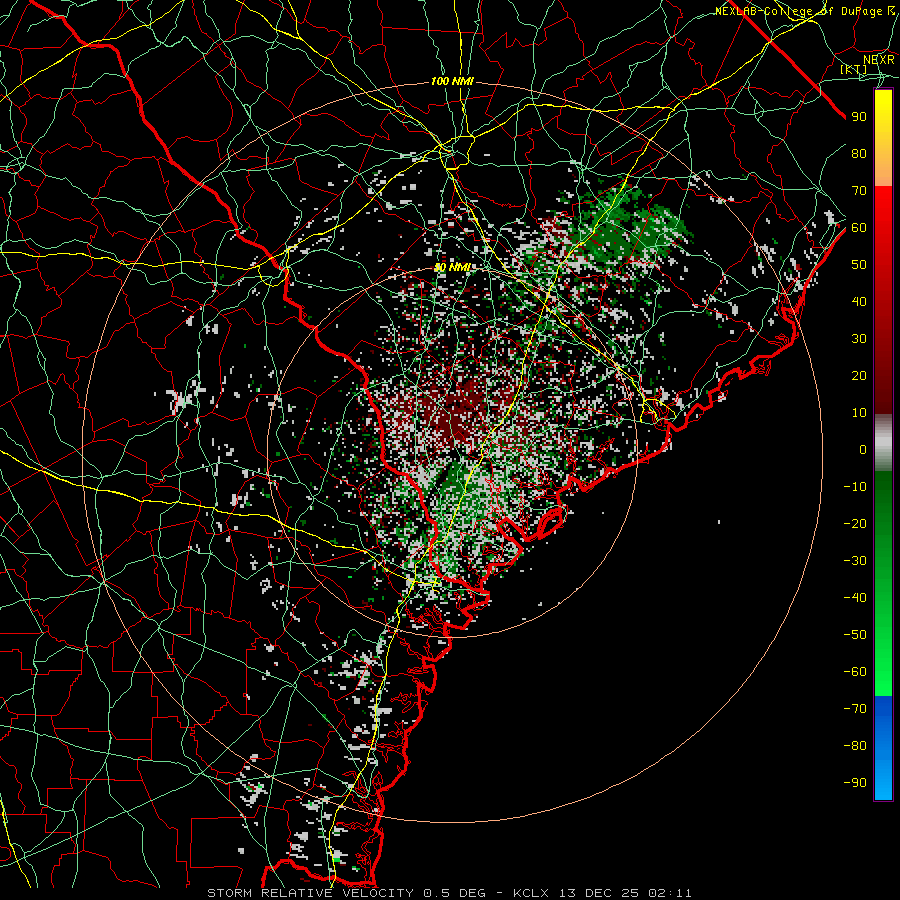Click the "20" value on the velocity scale

coord(859,376)
